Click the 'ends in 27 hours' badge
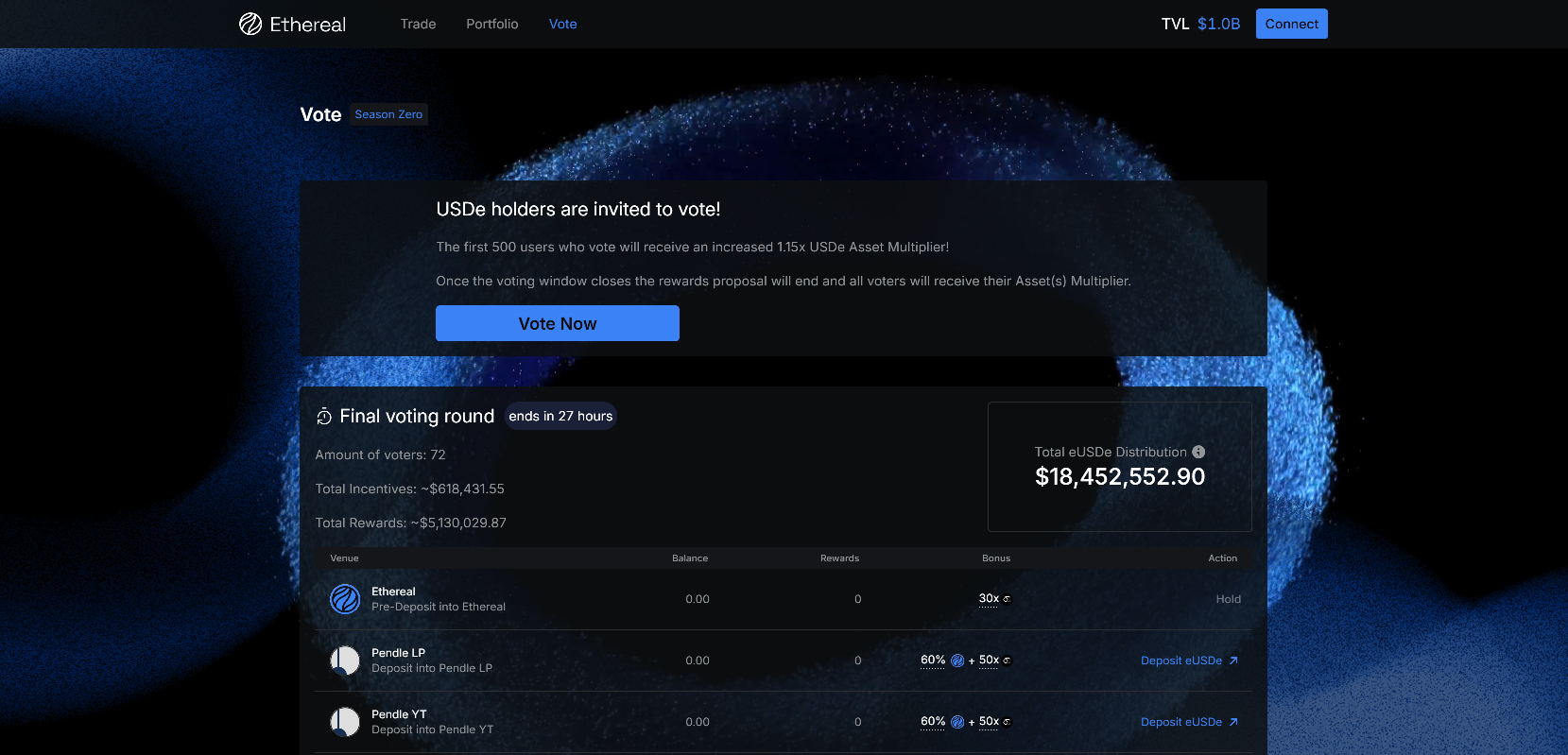This screenshot has height=755, width=1568. [560, 416]
